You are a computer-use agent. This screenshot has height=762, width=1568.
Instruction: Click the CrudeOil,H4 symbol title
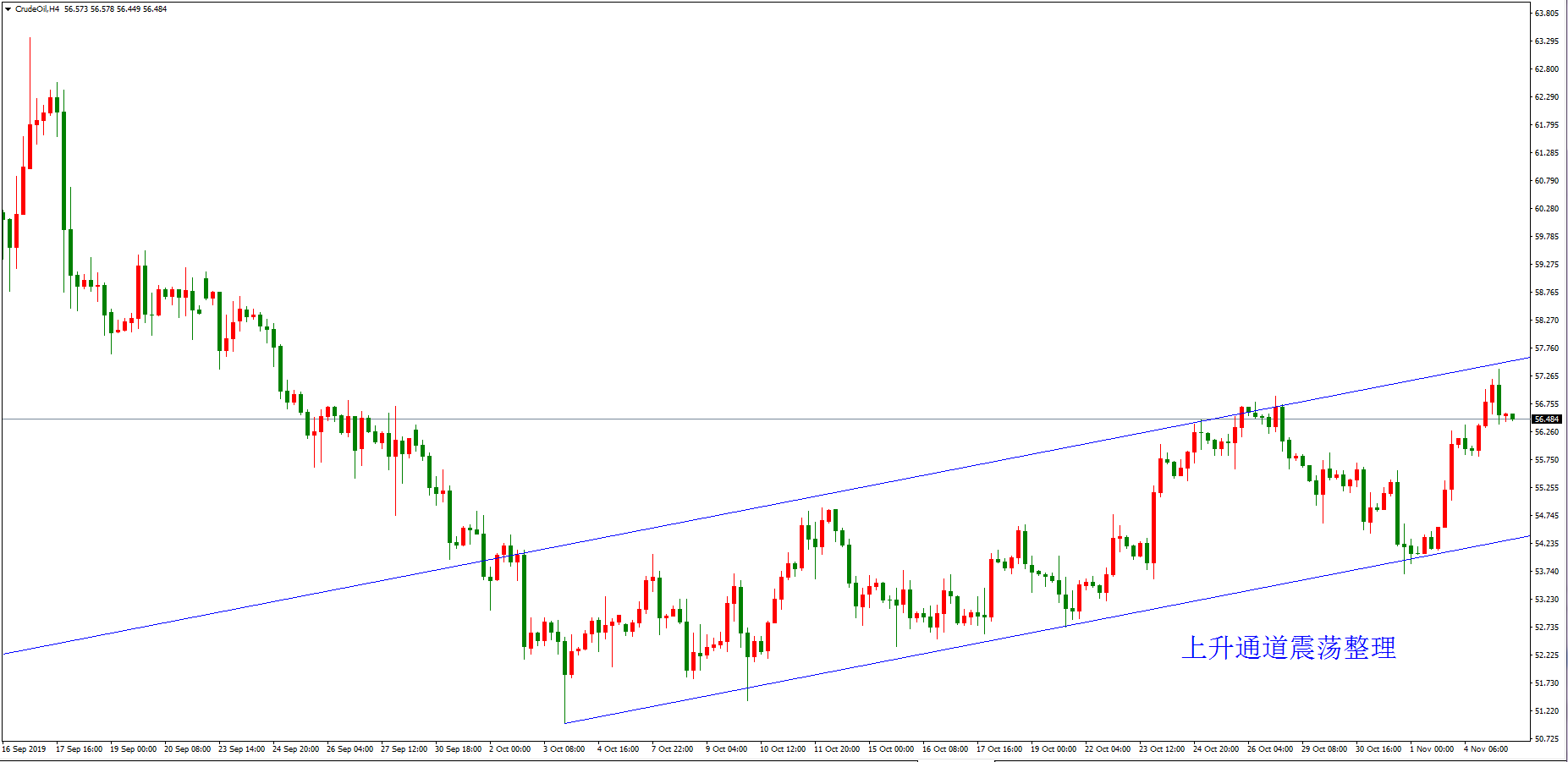37,9
